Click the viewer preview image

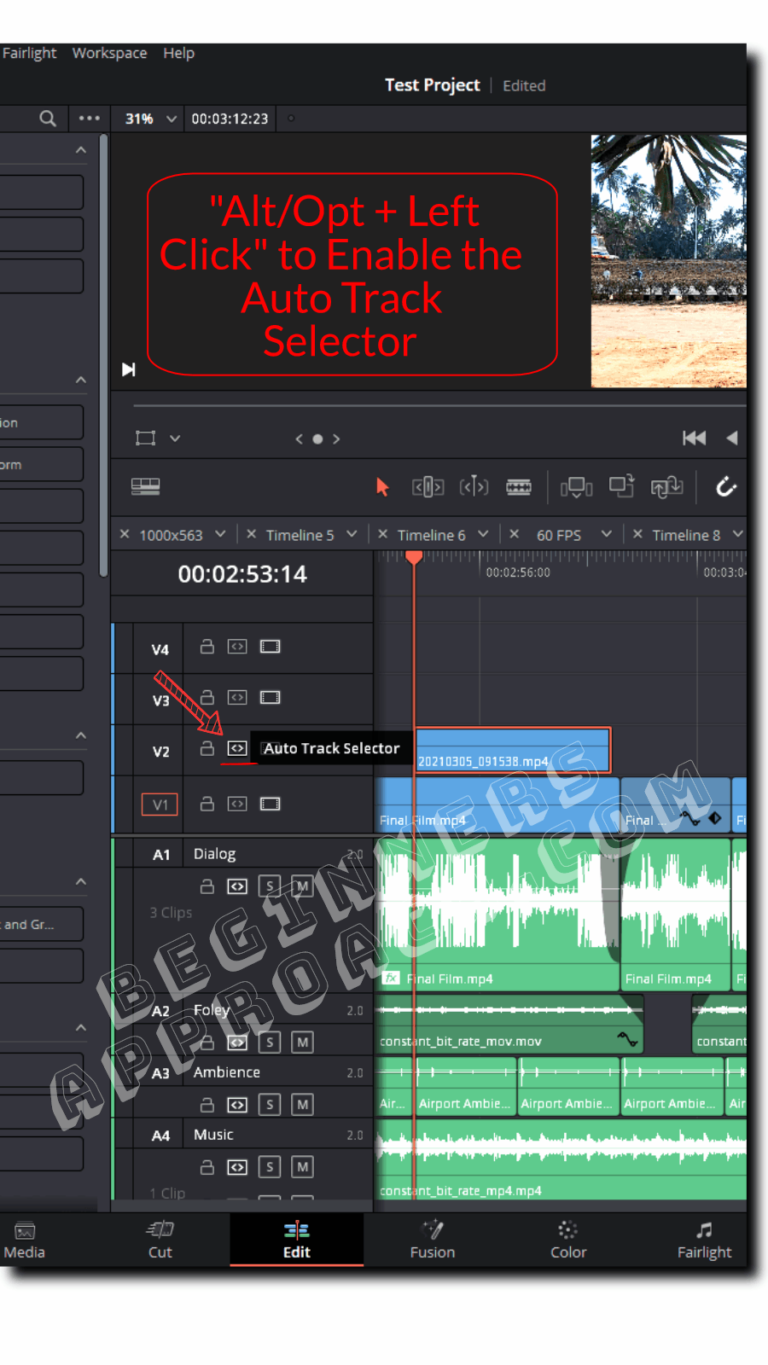669,261
